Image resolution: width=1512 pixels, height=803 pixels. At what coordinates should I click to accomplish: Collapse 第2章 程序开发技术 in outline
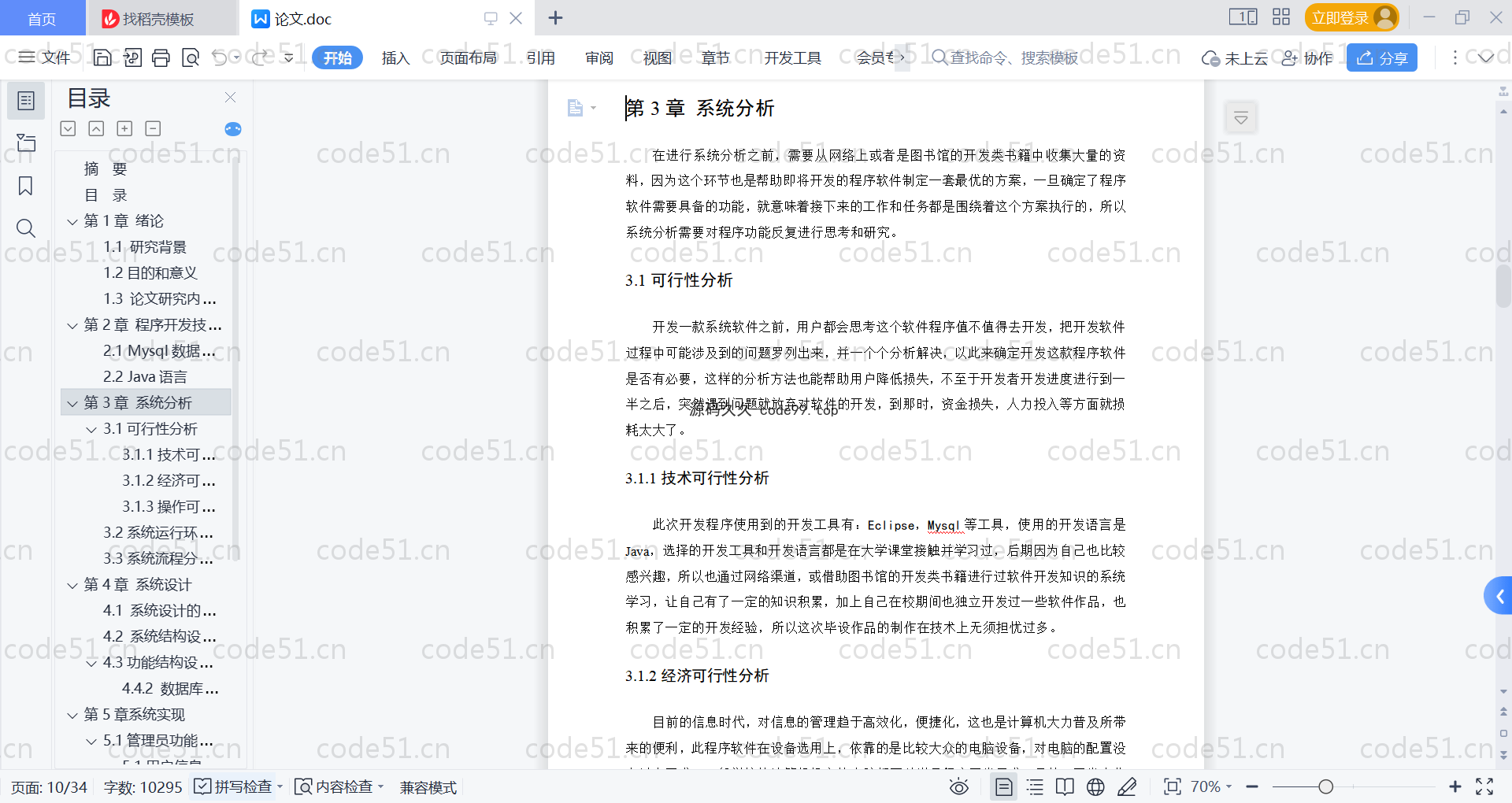coord(72,326)
